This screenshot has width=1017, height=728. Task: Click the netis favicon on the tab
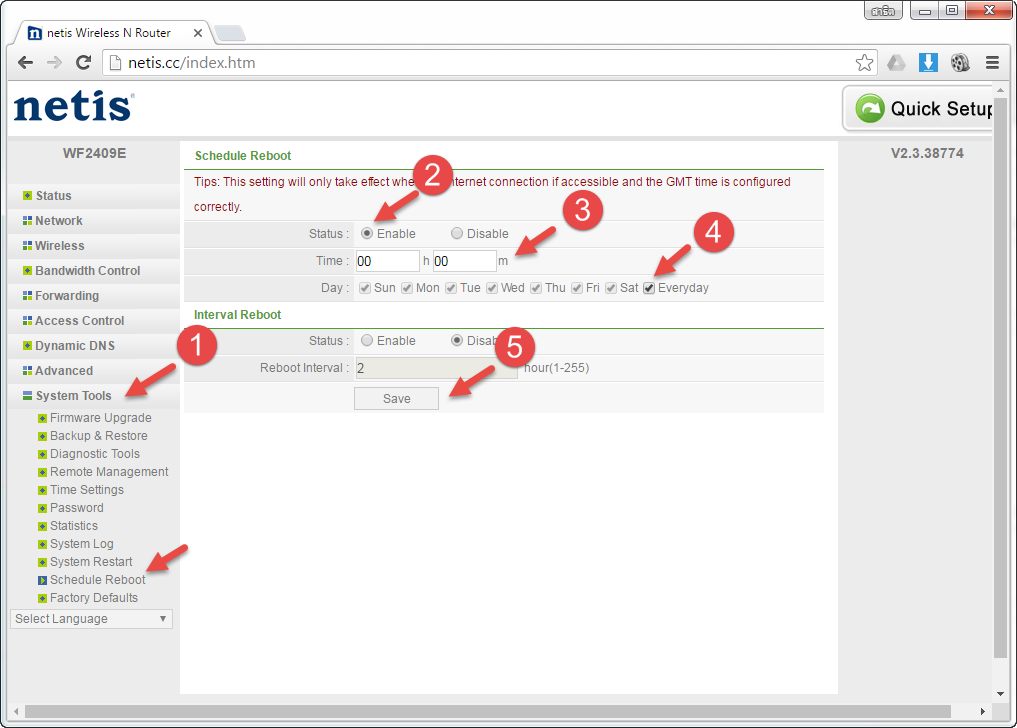[x=35, y=33]
